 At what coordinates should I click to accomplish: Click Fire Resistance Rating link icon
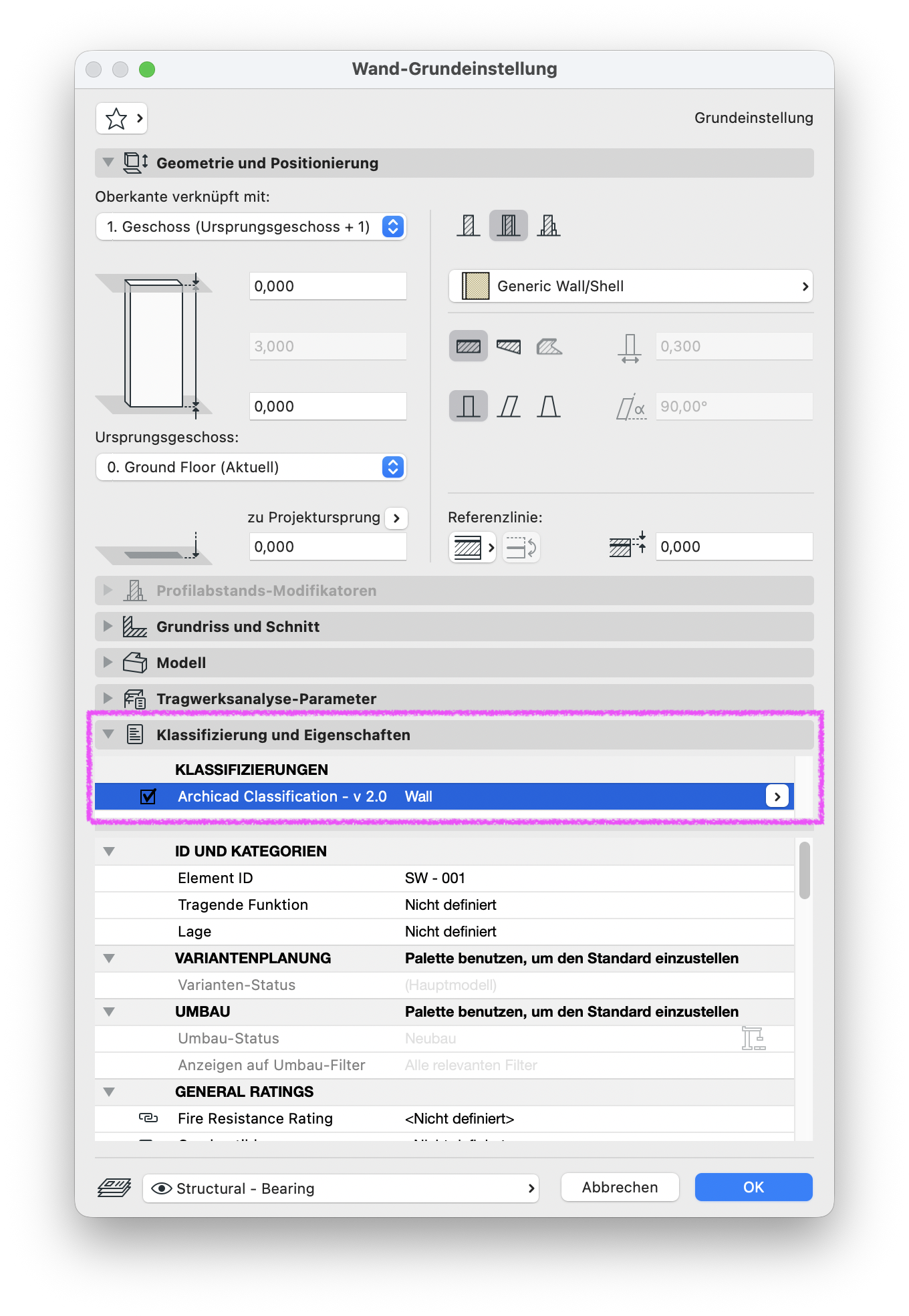pyautogui.click(x=148, y=1118)
